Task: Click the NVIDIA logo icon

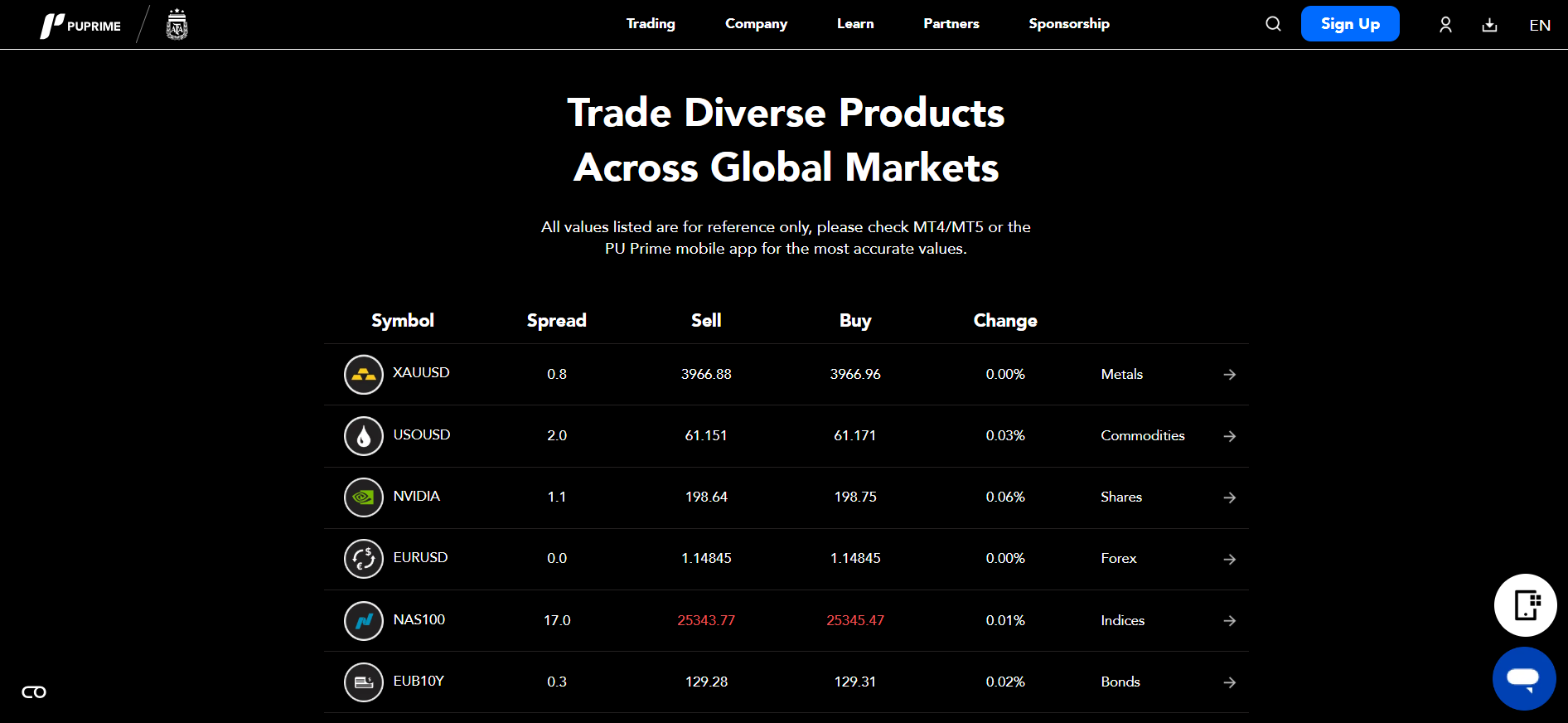Action: [364, 497]
